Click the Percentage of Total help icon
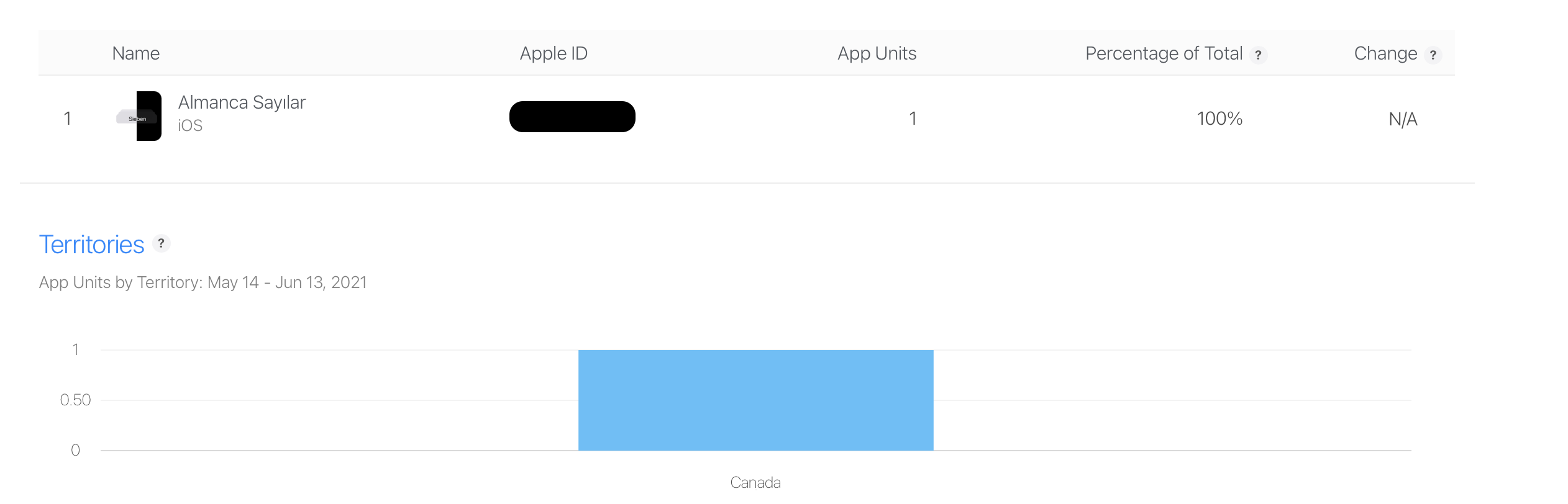1568x504 pixels. tap(1258, 55)
